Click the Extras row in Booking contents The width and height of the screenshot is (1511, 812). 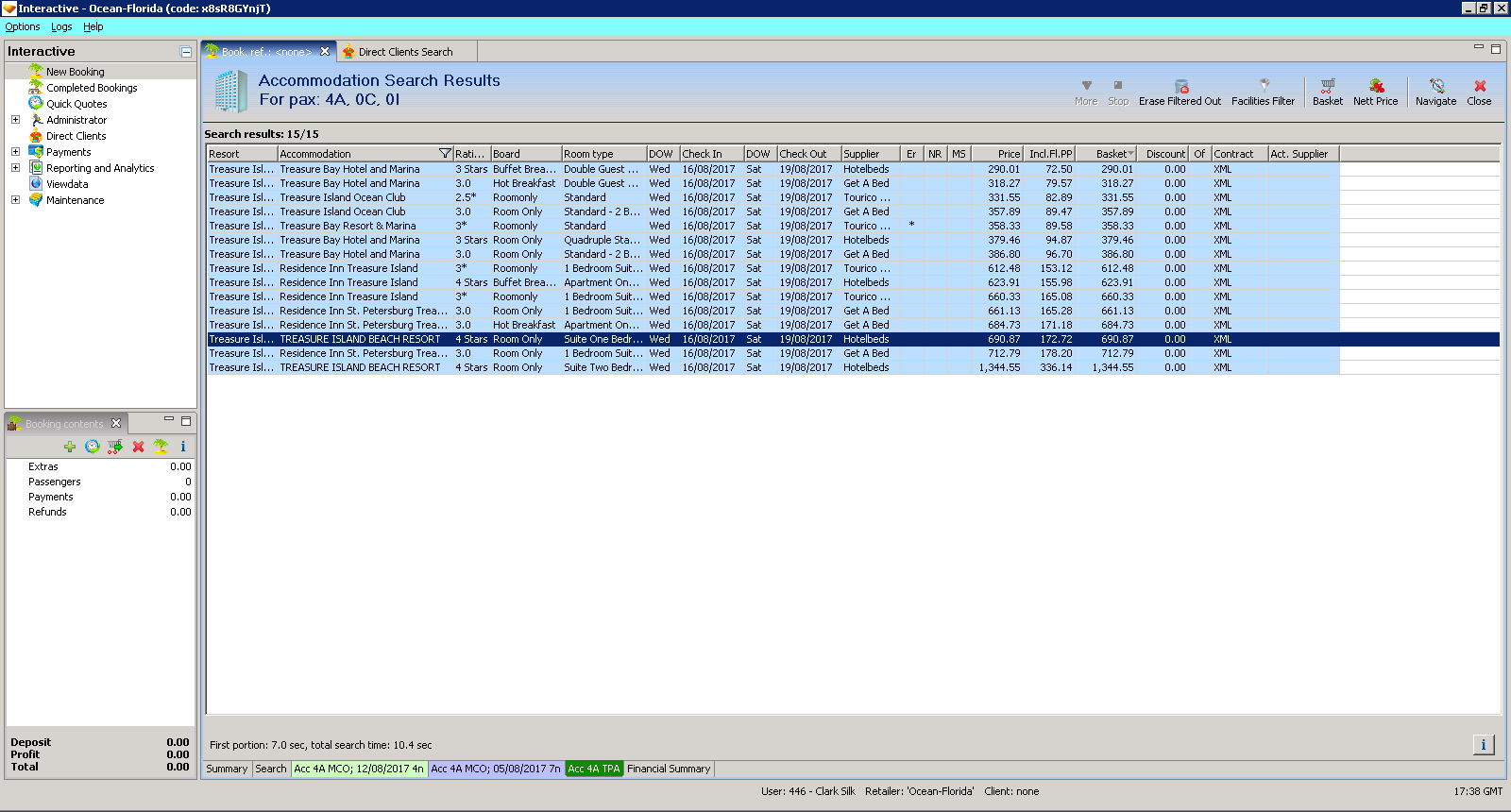click(x=100, y=466)
